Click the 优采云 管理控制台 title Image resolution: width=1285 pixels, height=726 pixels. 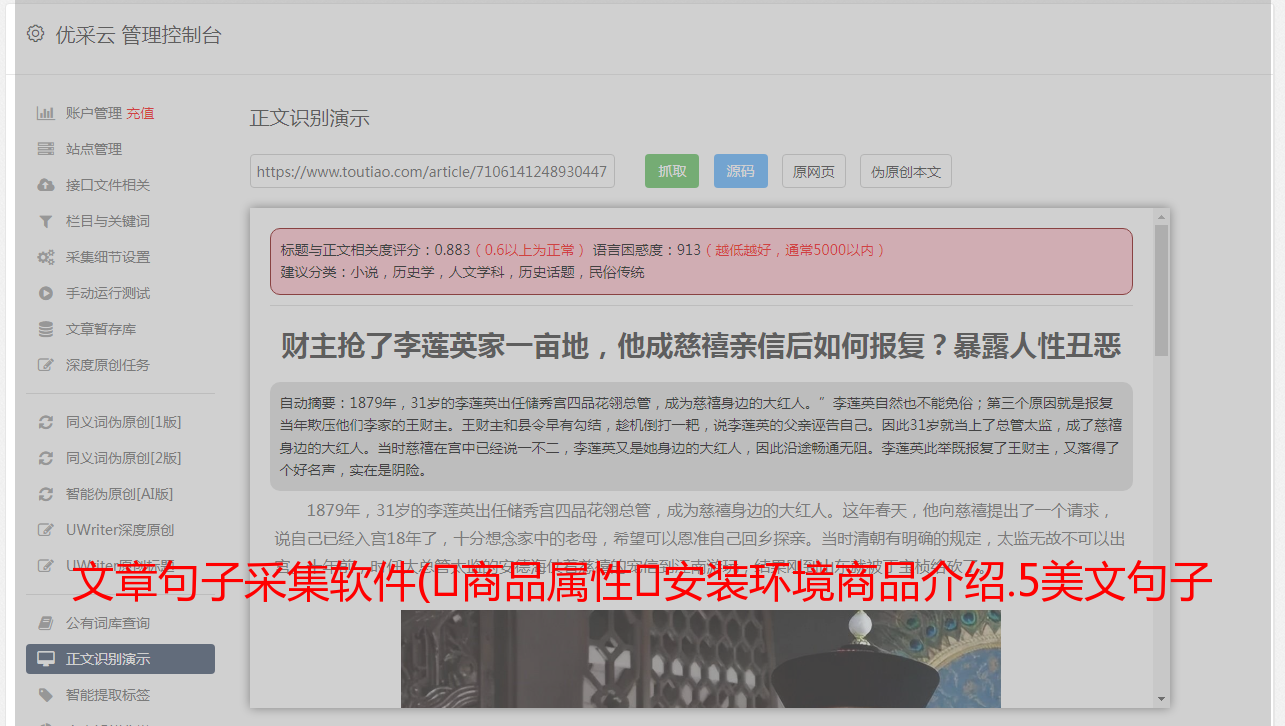139,35
